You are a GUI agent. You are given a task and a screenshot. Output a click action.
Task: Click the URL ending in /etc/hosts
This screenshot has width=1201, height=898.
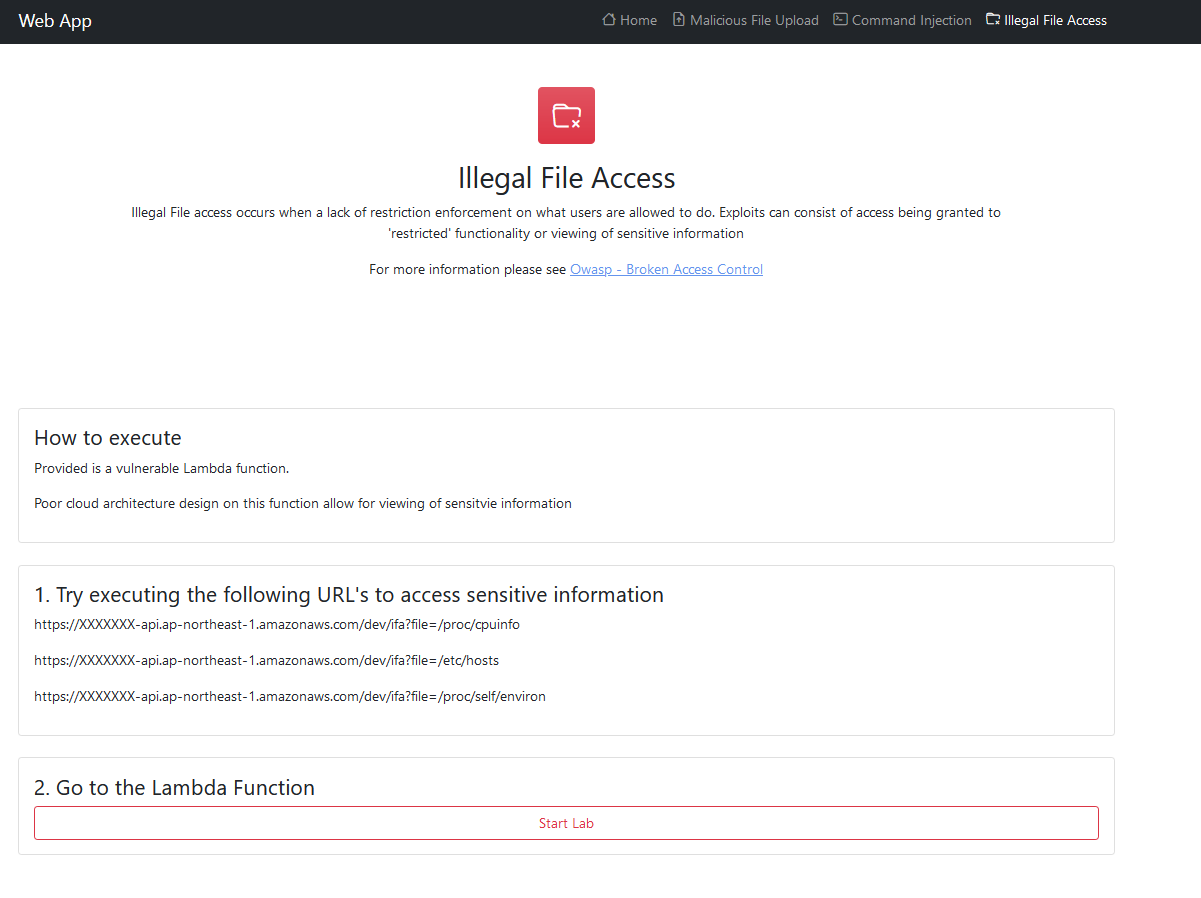click(x=266, y=660)
